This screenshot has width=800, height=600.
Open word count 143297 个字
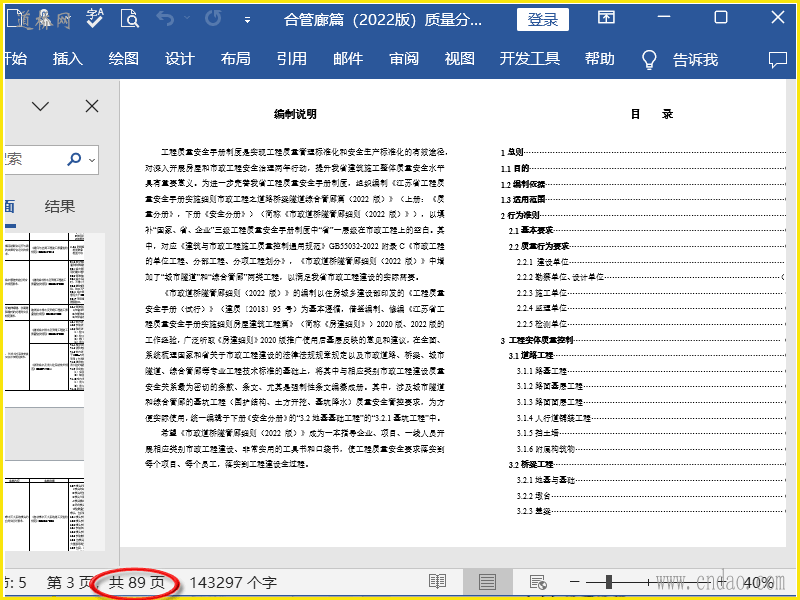[x=233, y=582]
